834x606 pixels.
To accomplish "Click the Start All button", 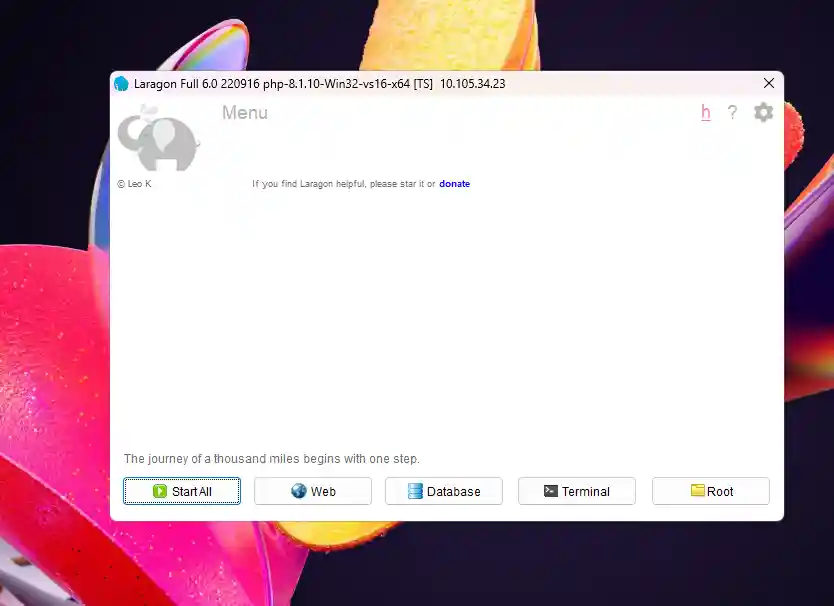I will [x=182, y=491].
